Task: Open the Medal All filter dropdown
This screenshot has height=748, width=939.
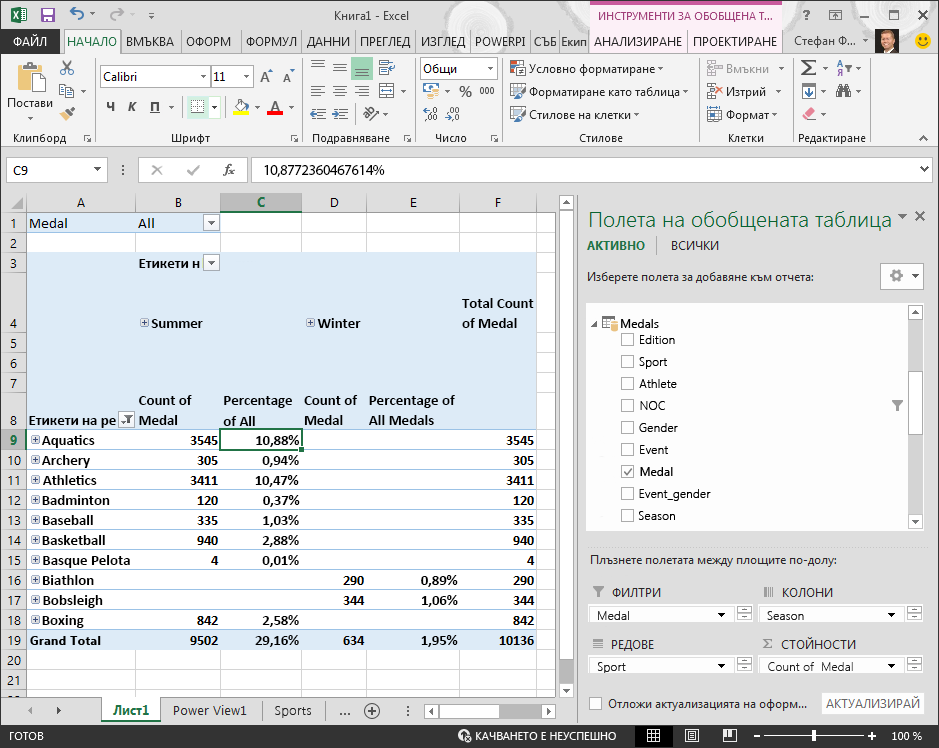Action: [x=211, y=223]
